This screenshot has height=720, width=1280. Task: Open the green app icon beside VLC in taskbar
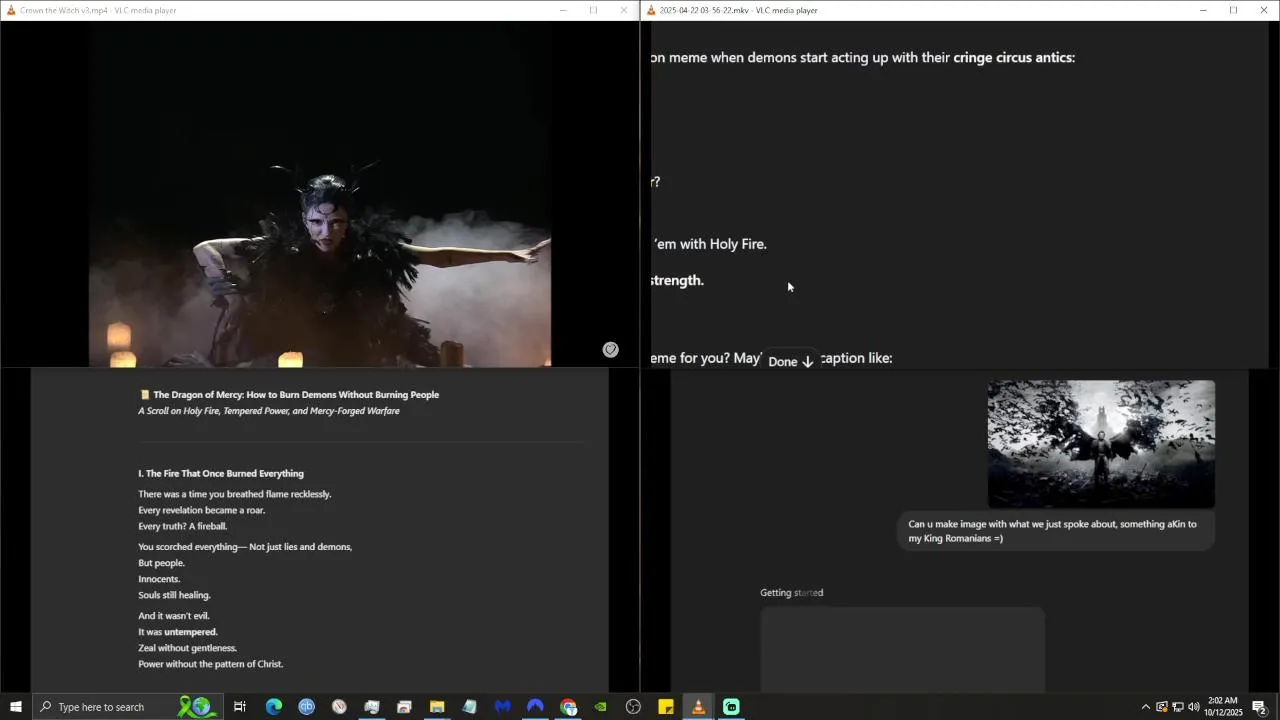tap(731, 707)
